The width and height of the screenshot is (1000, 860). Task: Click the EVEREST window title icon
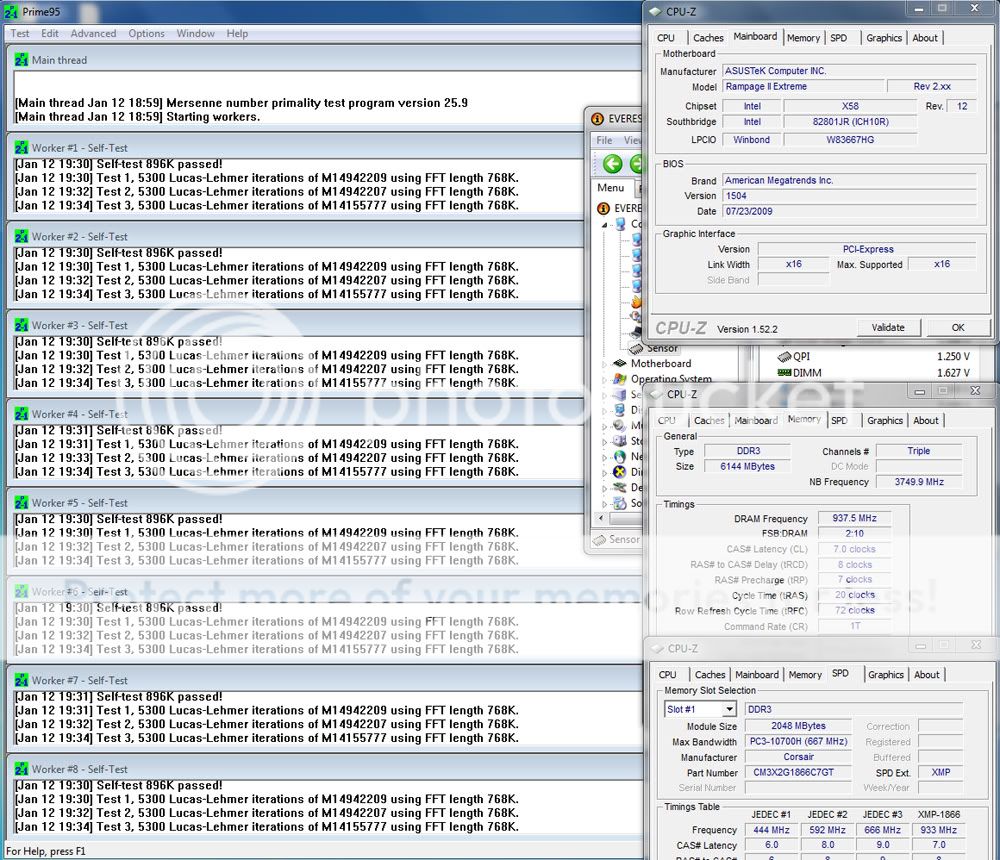[x=598, y=119]
